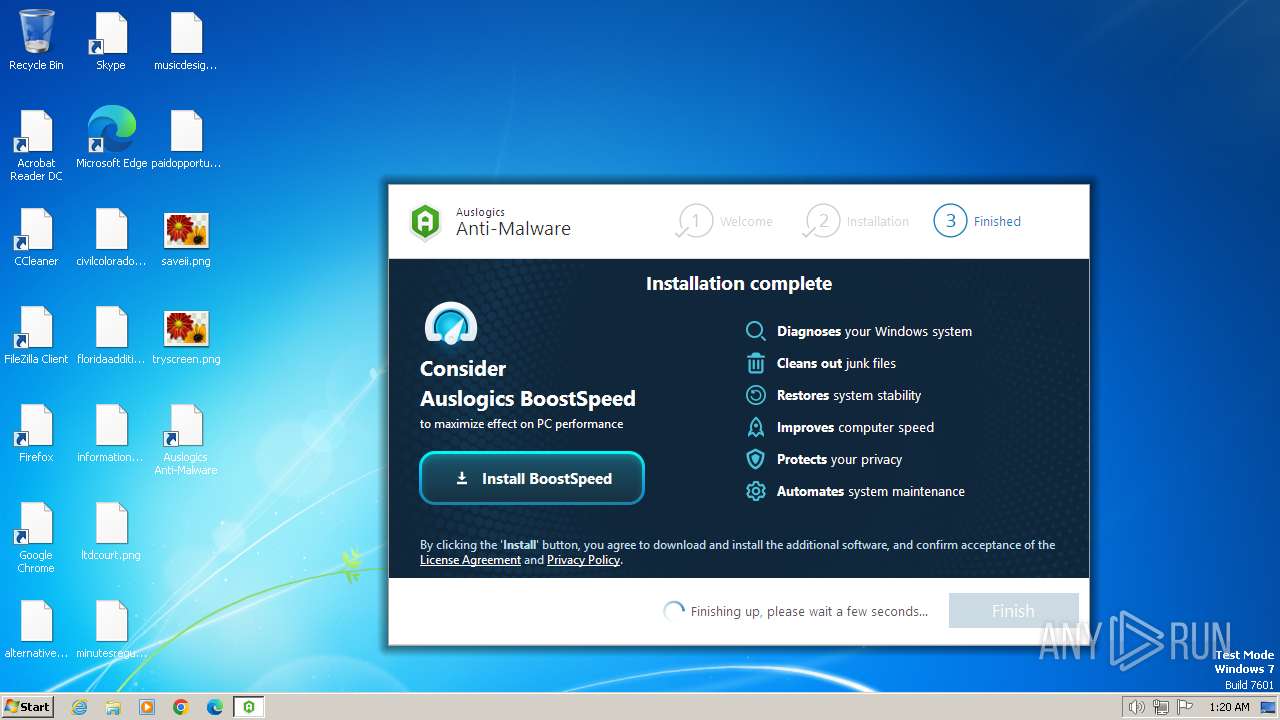
Task: Select the floridaadditi... desktop file
Action: click(111, 335)
